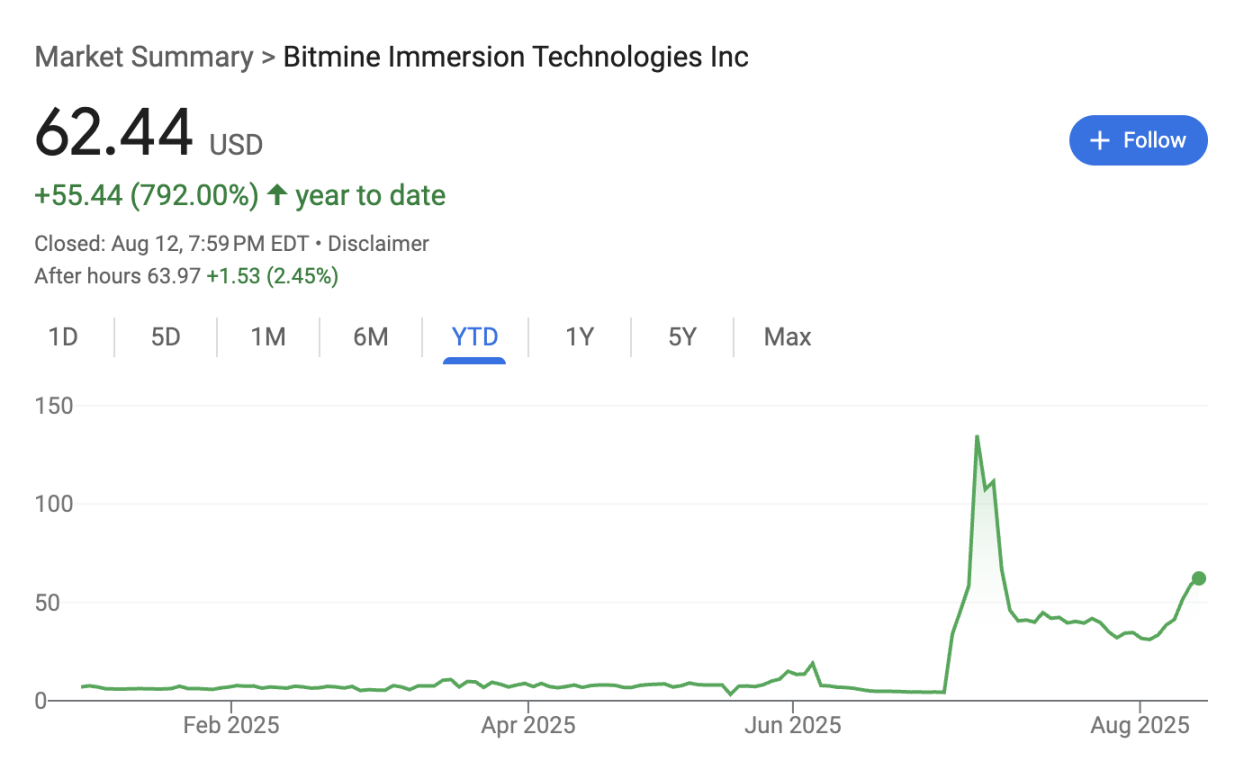
Task: Click the Jun 2025 axis label
Action: pos(793,725)
